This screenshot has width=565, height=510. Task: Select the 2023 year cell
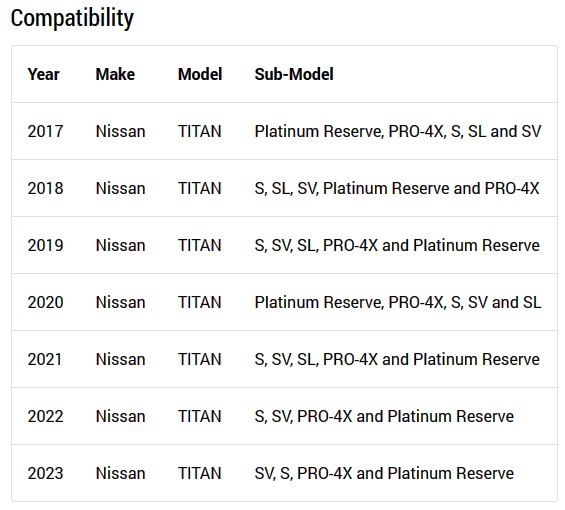[x=45, y=473]
